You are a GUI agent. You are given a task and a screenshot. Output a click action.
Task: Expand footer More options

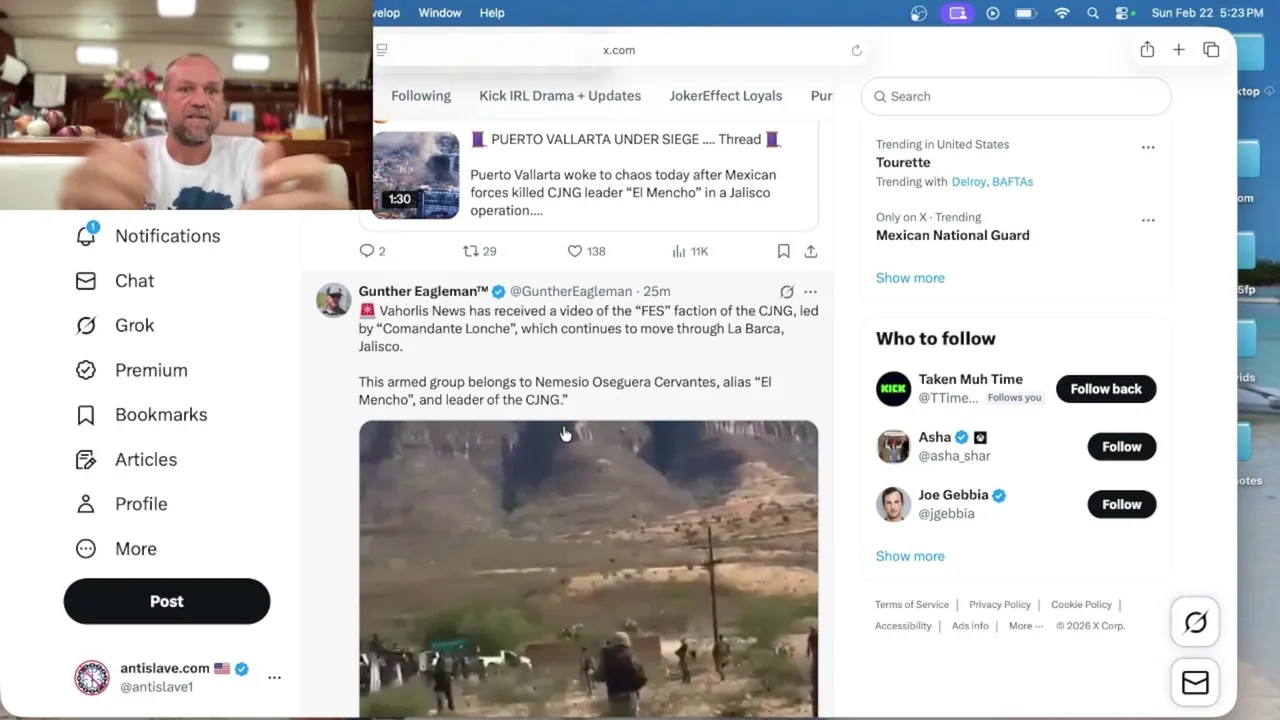(x=1025, y=626)
